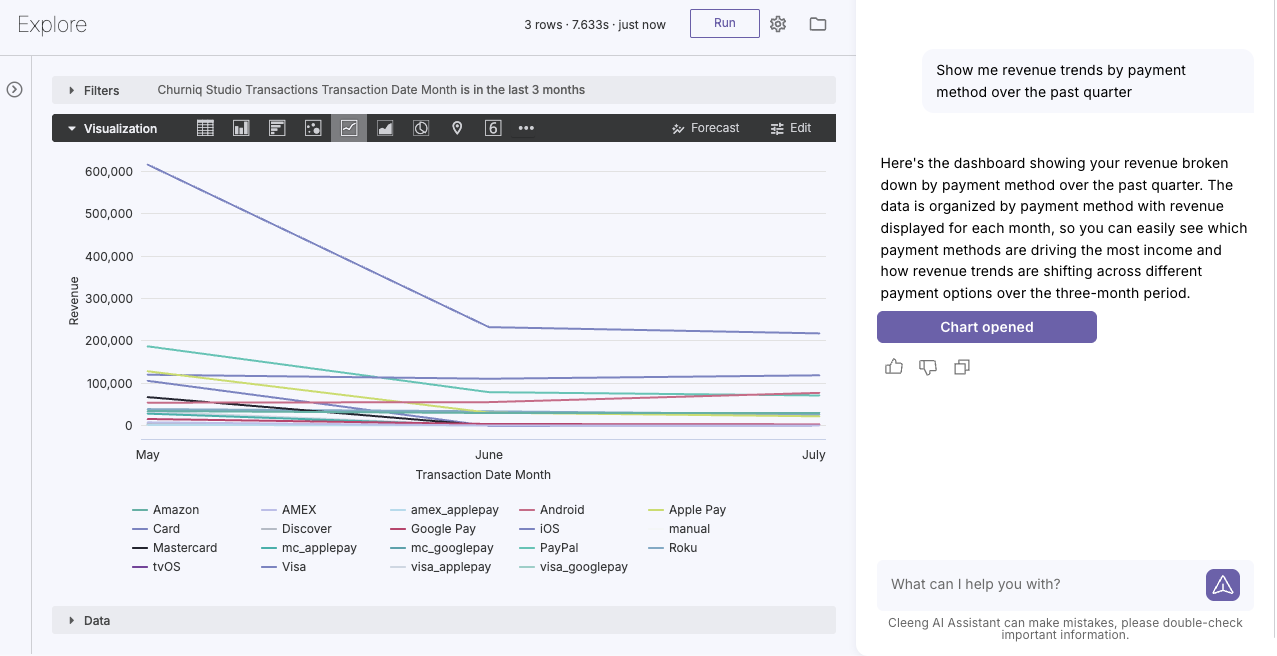Open the Edit visualization menu
Screen dimensions: 1277x656
pyautogui.click(x=791, y=128)
